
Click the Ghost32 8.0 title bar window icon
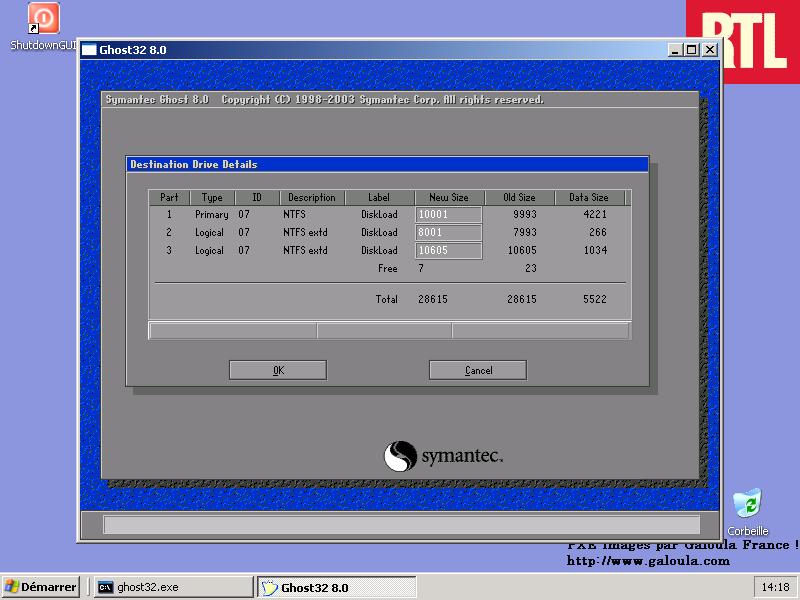(89, 49)
